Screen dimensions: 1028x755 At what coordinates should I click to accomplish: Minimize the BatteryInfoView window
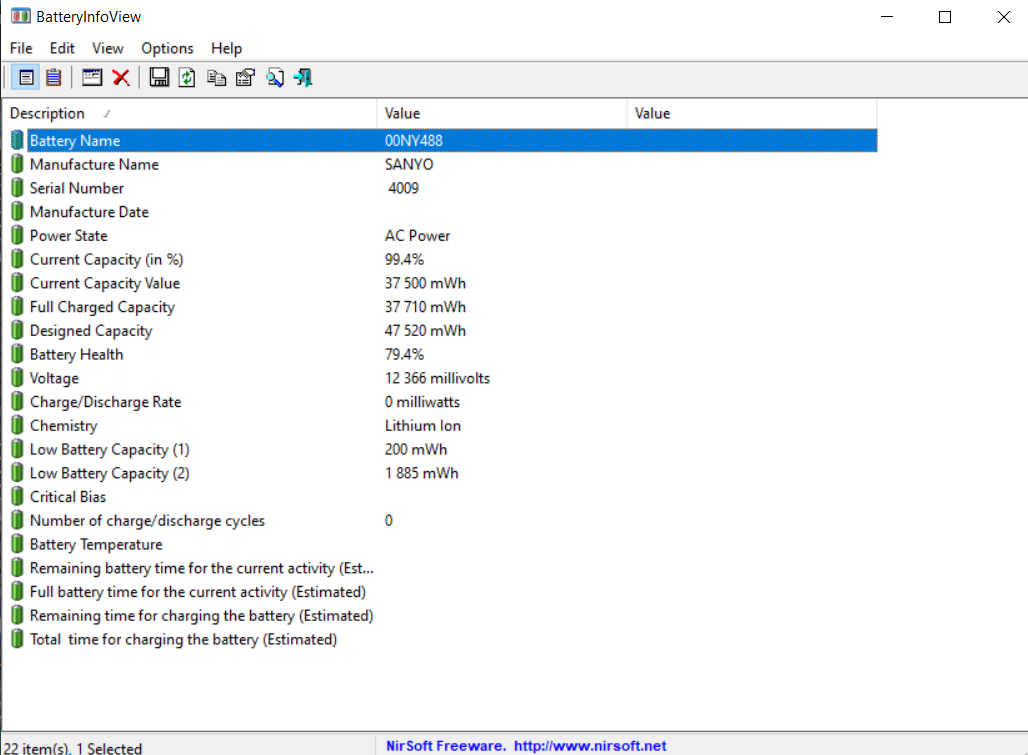886,17
